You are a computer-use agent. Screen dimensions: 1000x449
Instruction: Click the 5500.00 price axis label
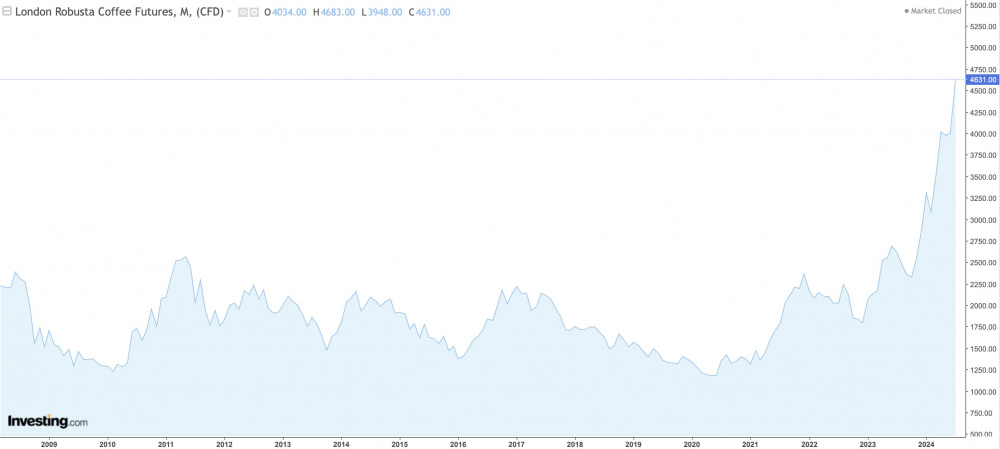pos(983,5)
